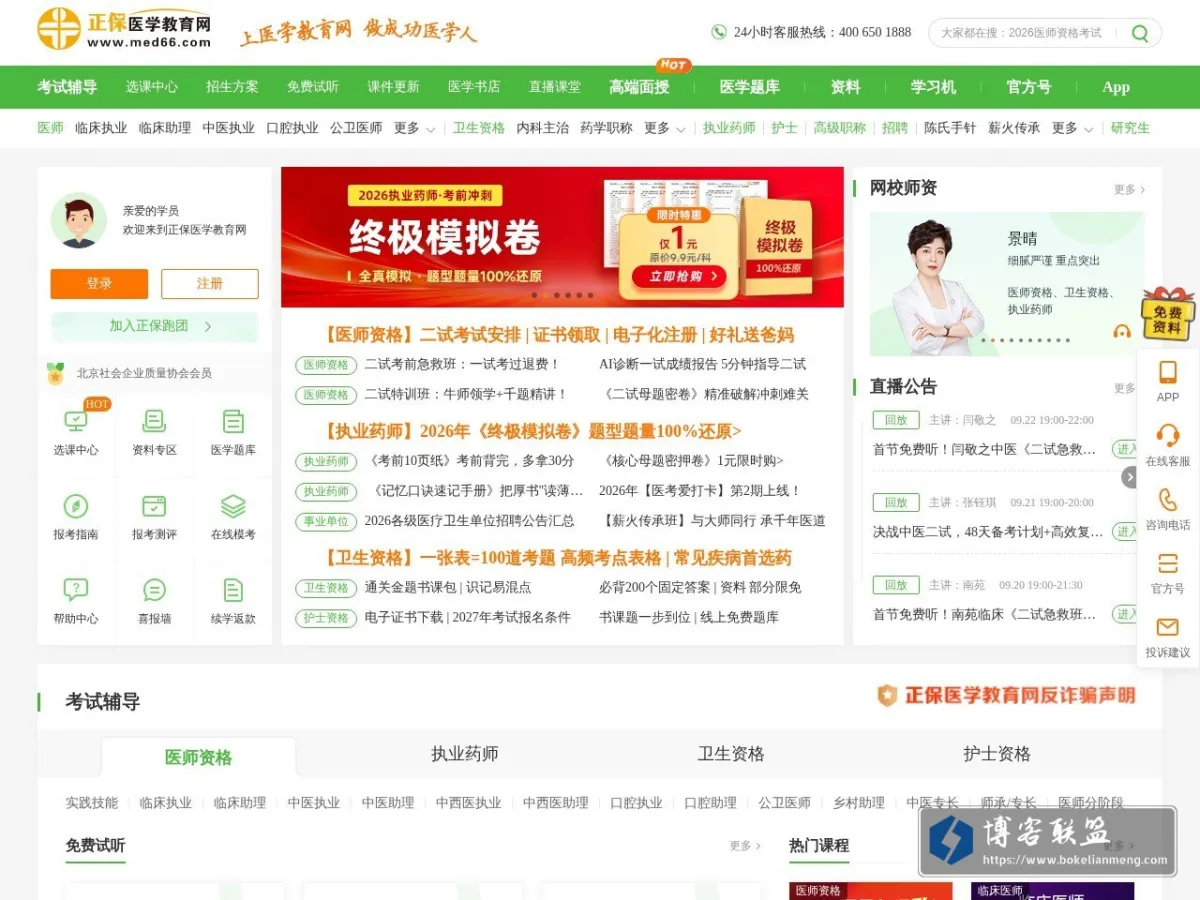Screen dimensions: 1200x900
Task: Click 免费资料 gift box icon
Action: (x=1168, y=314)
